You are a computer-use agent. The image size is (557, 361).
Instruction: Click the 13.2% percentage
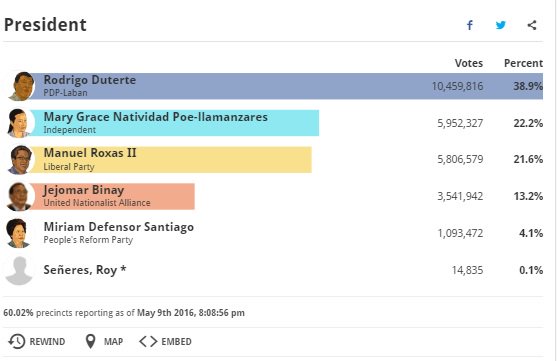click(528, 196)
